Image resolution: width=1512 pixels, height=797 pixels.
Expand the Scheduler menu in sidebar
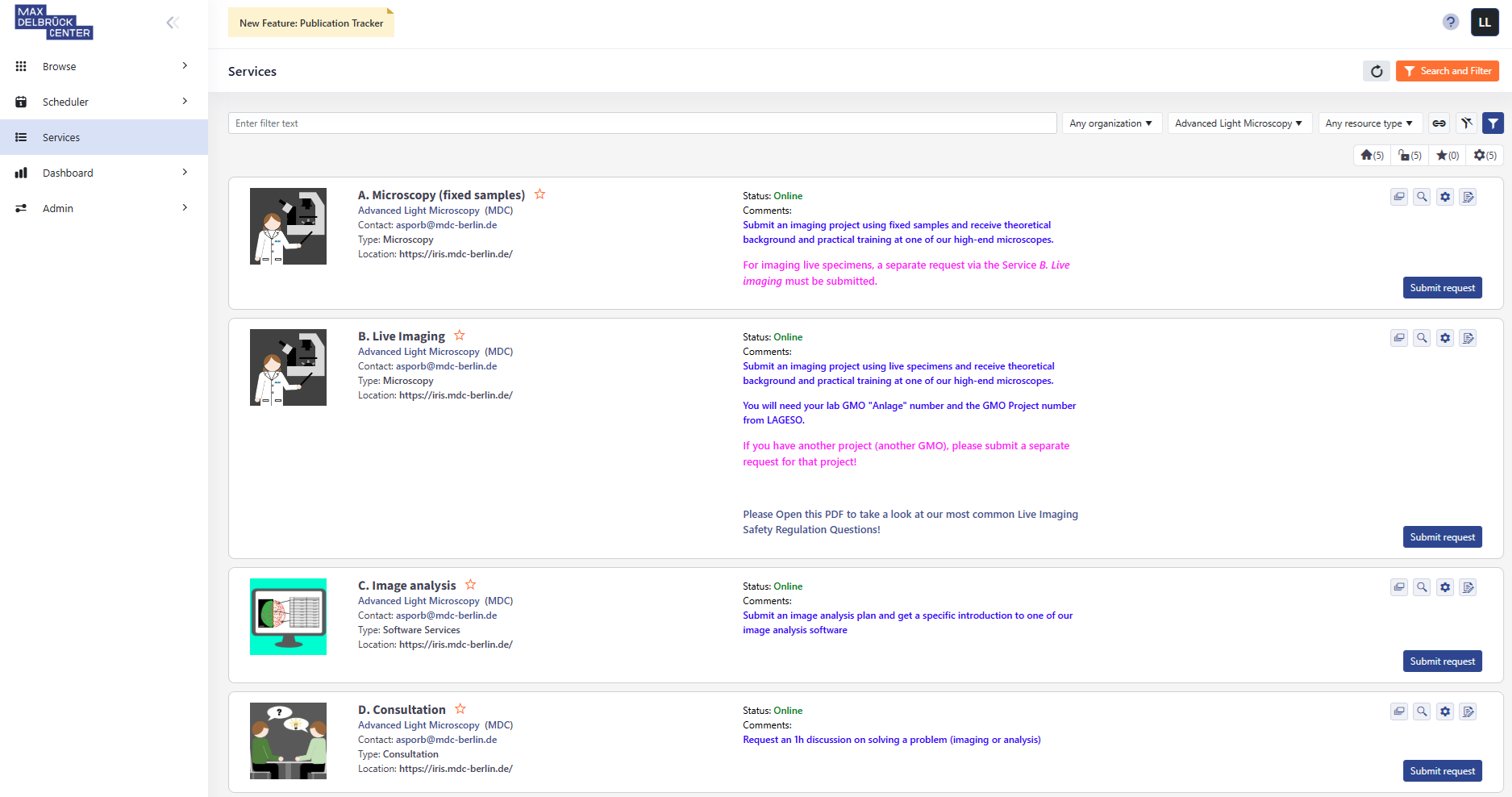pyautogui.click(x=104, y=102)
